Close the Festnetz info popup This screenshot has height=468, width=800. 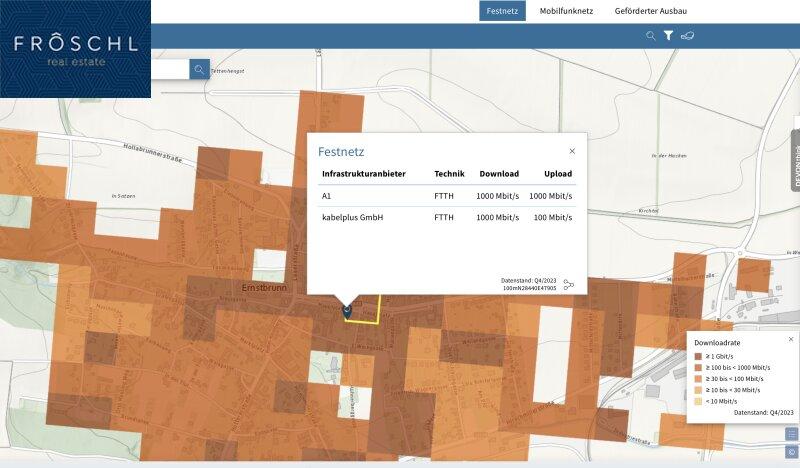coord(572,151)
